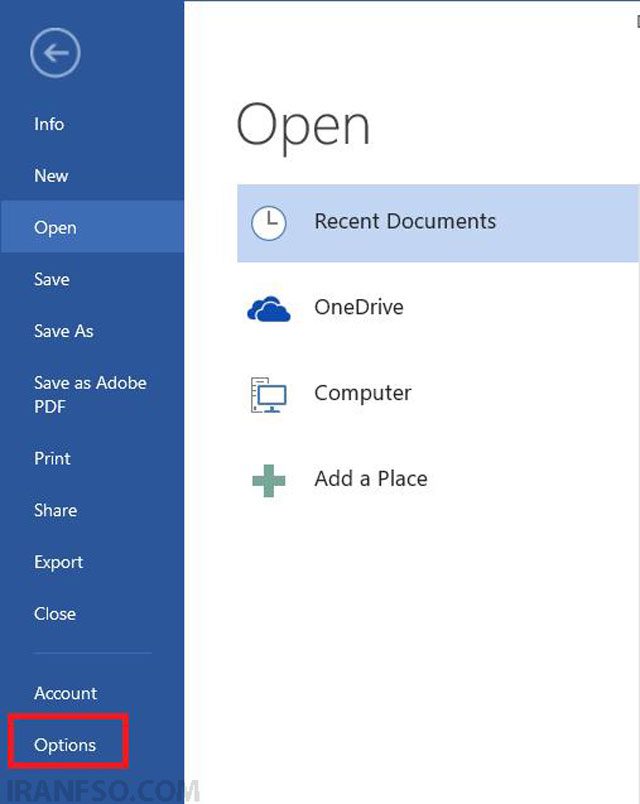Click the OneDrive cloud icon

click(269, 309)
